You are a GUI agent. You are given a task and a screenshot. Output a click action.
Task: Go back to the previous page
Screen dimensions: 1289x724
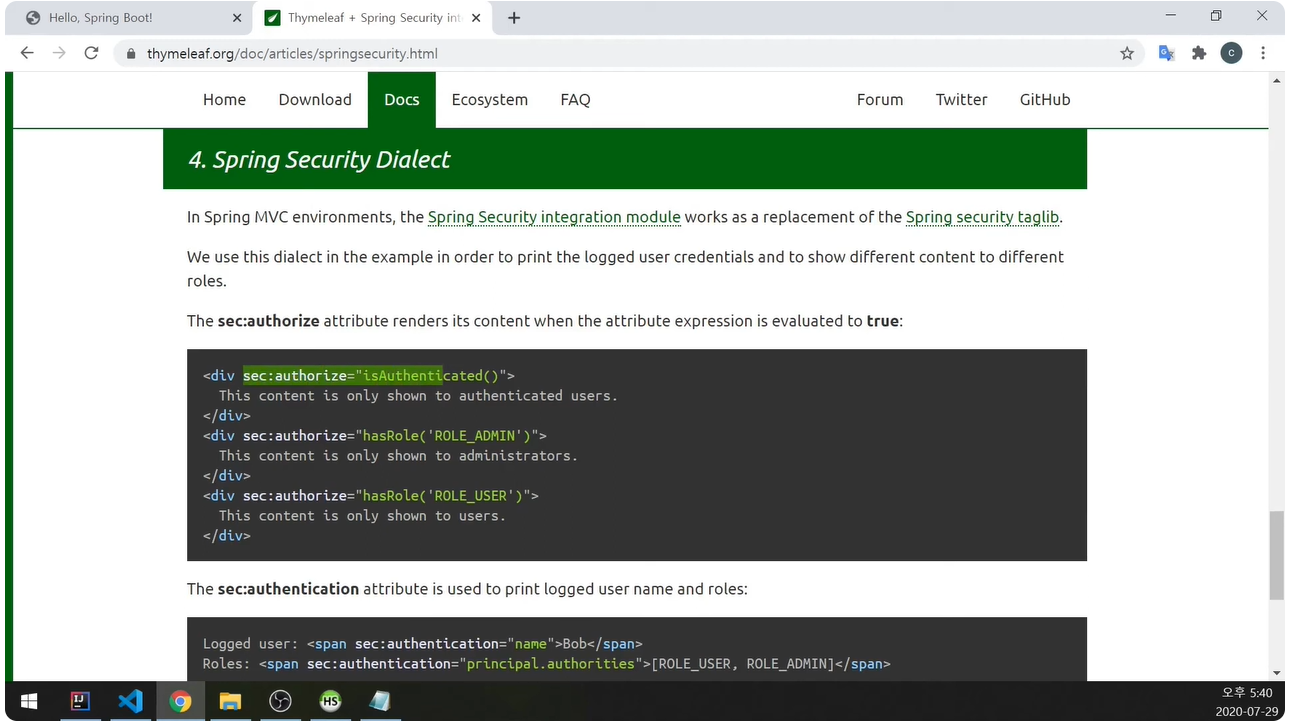(27, 53)
